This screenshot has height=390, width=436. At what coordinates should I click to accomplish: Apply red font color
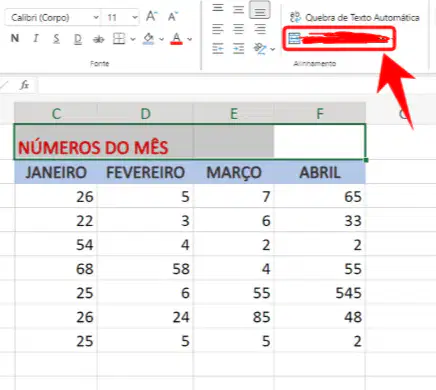tap(176, 39)
